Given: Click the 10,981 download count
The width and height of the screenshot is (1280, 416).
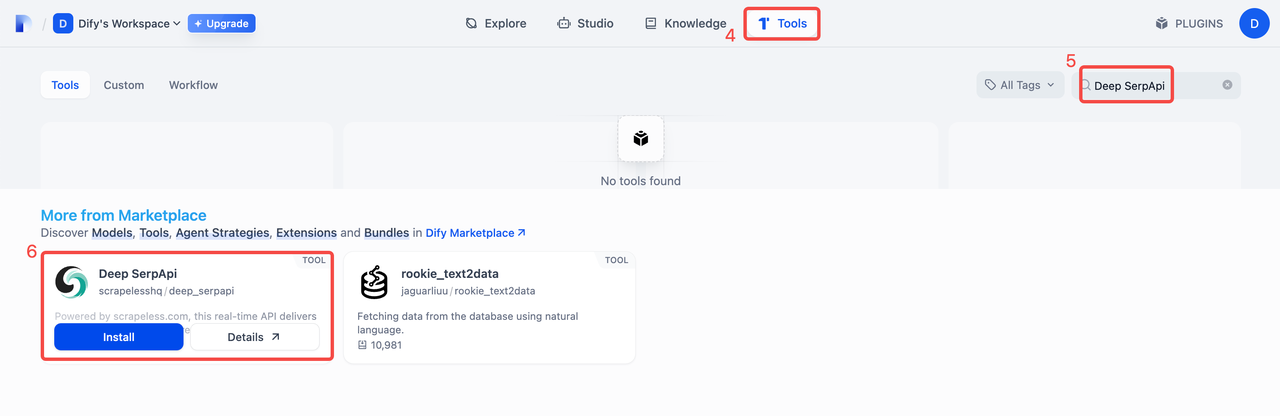Looking at the screenshot, I should point(380,345).
